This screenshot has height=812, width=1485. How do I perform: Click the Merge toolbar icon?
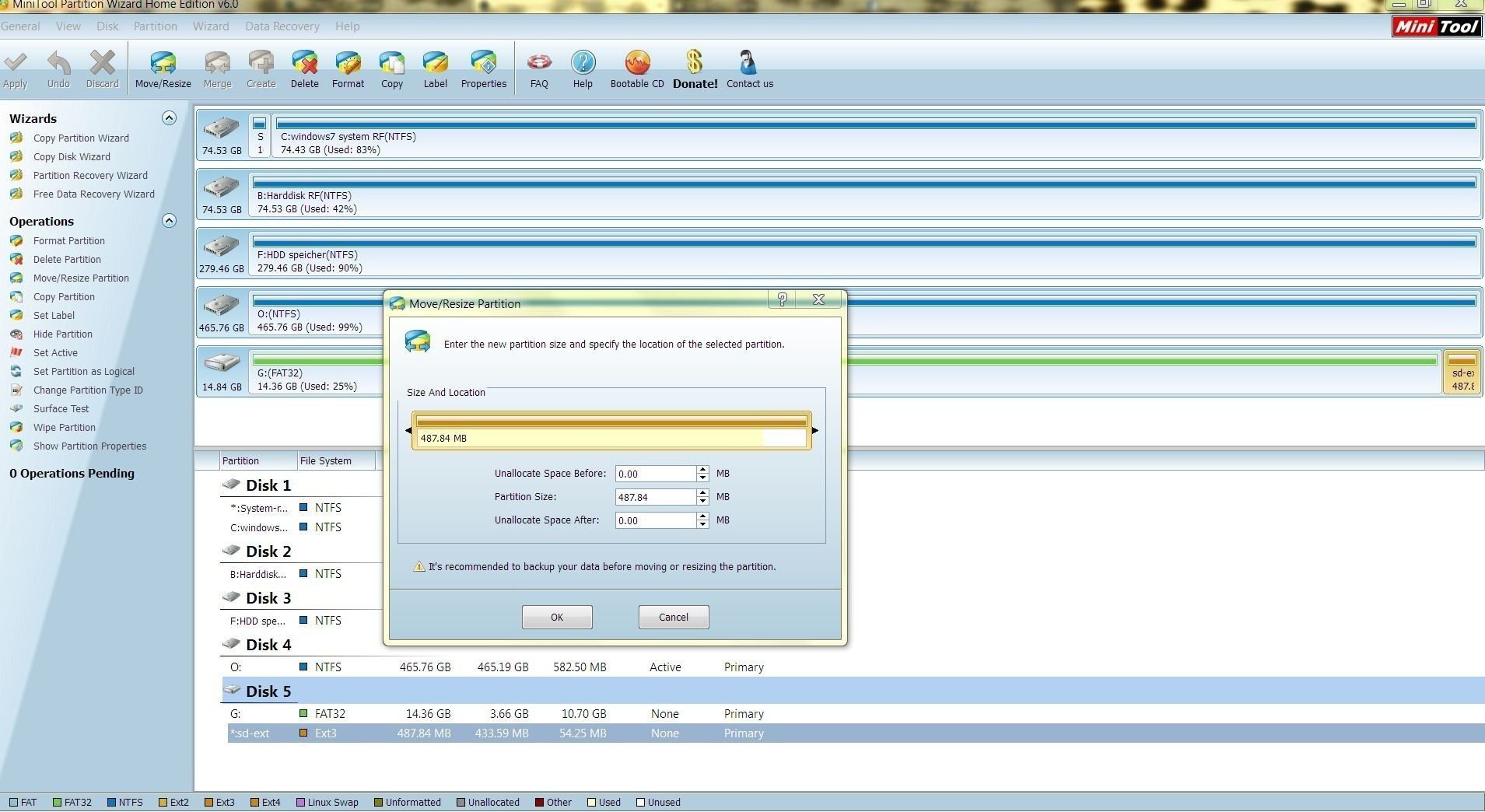tap(217, 62)
